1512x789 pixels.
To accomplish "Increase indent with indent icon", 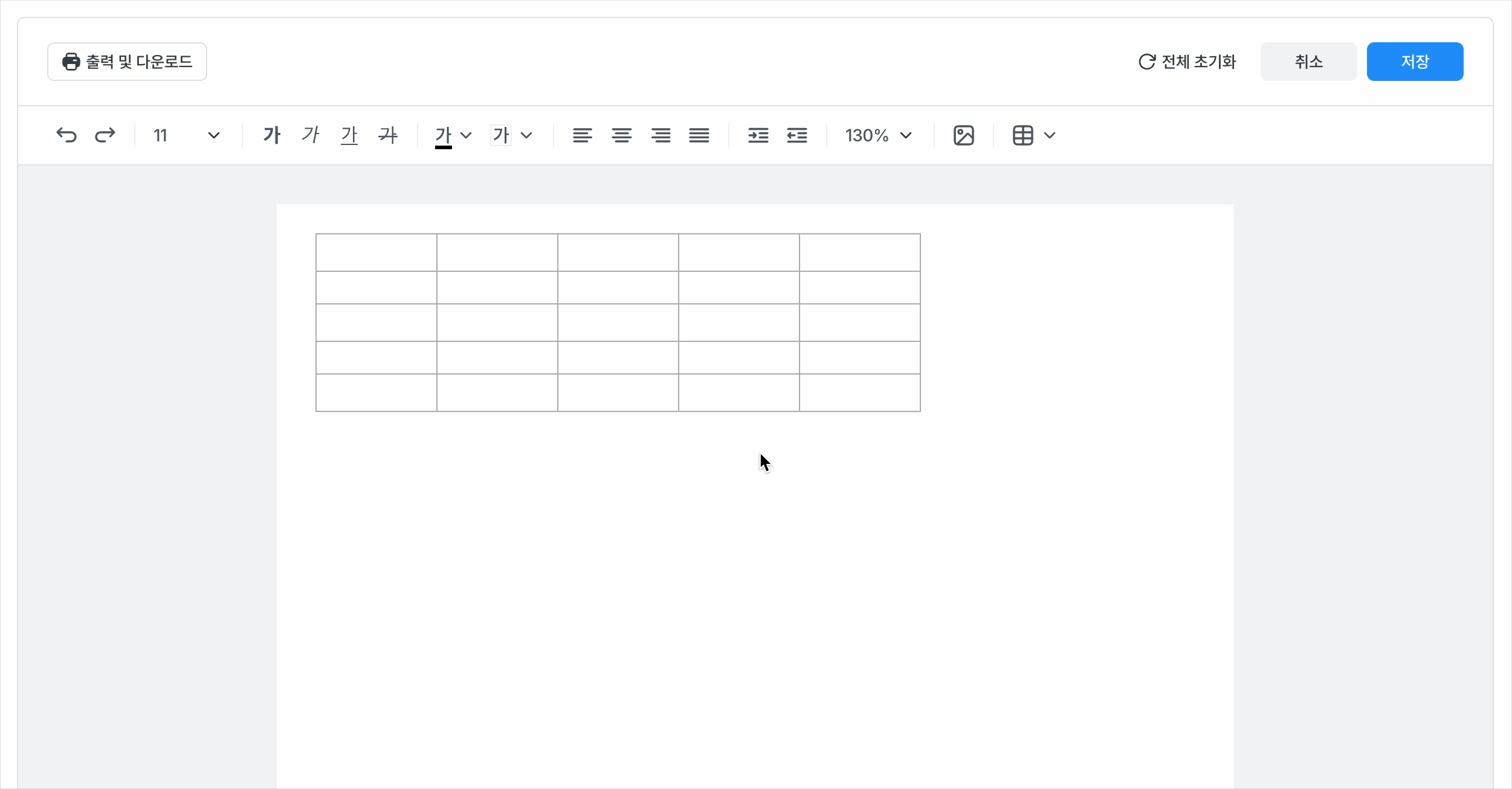I will pos(758,135).
